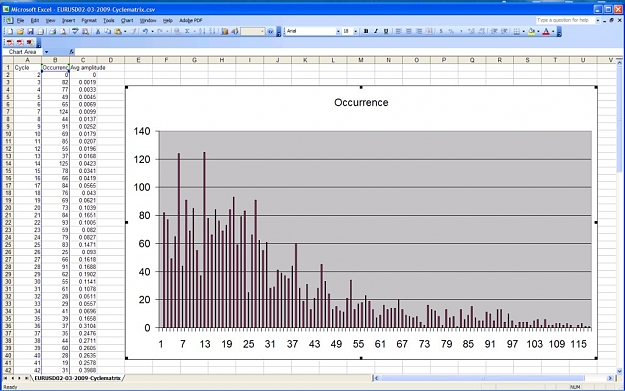Click cell value 0.0423 in column C
Screen dimensions: 625x391
(x=83, y=163)
